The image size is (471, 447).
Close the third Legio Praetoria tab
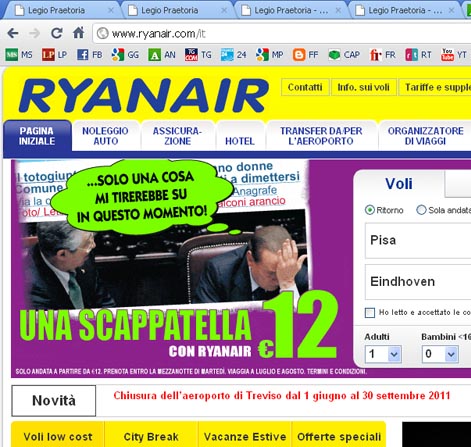coord(338,10)
